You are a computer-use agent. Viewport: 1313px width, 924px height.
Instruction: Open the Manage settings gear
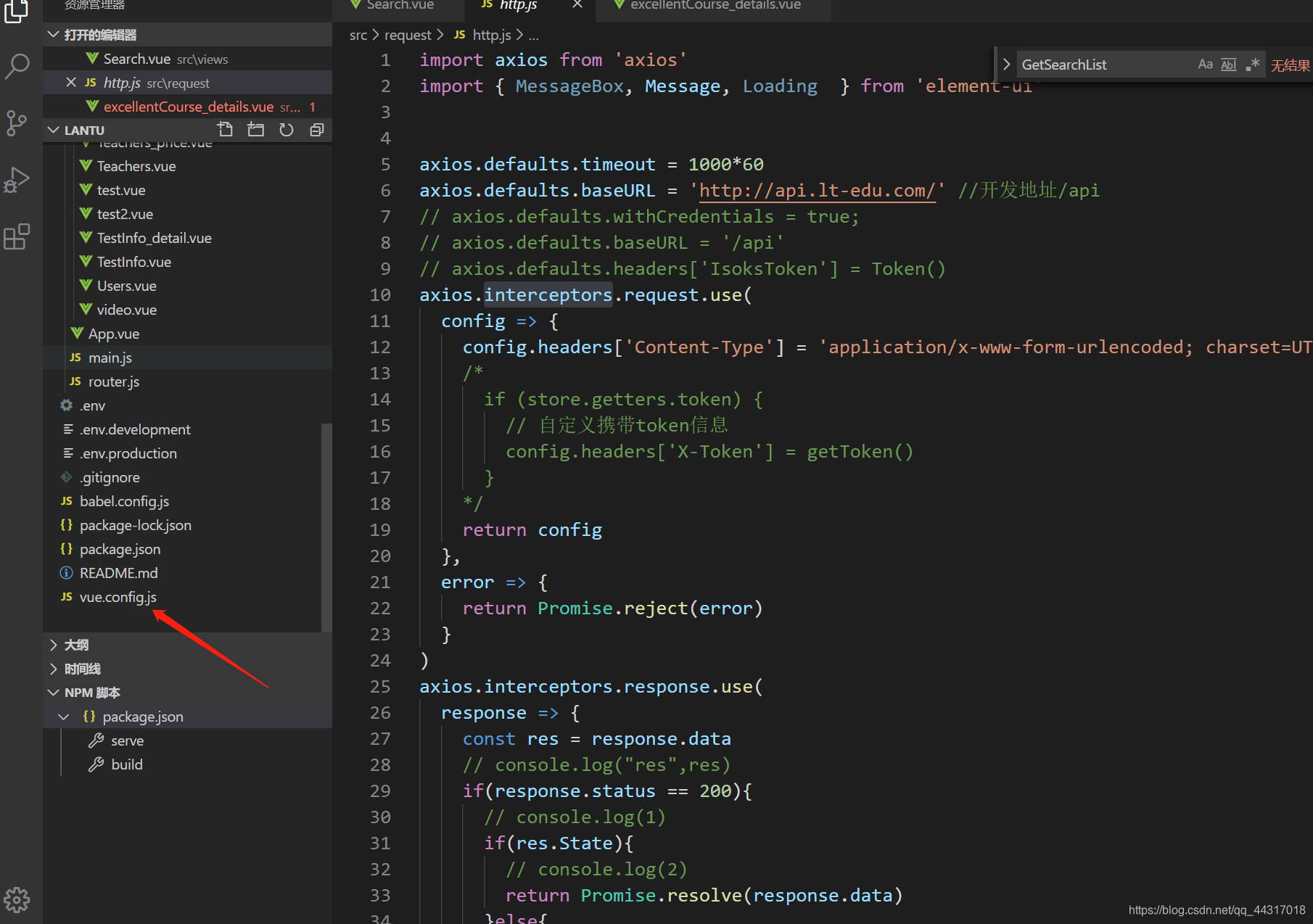point(17,900)
